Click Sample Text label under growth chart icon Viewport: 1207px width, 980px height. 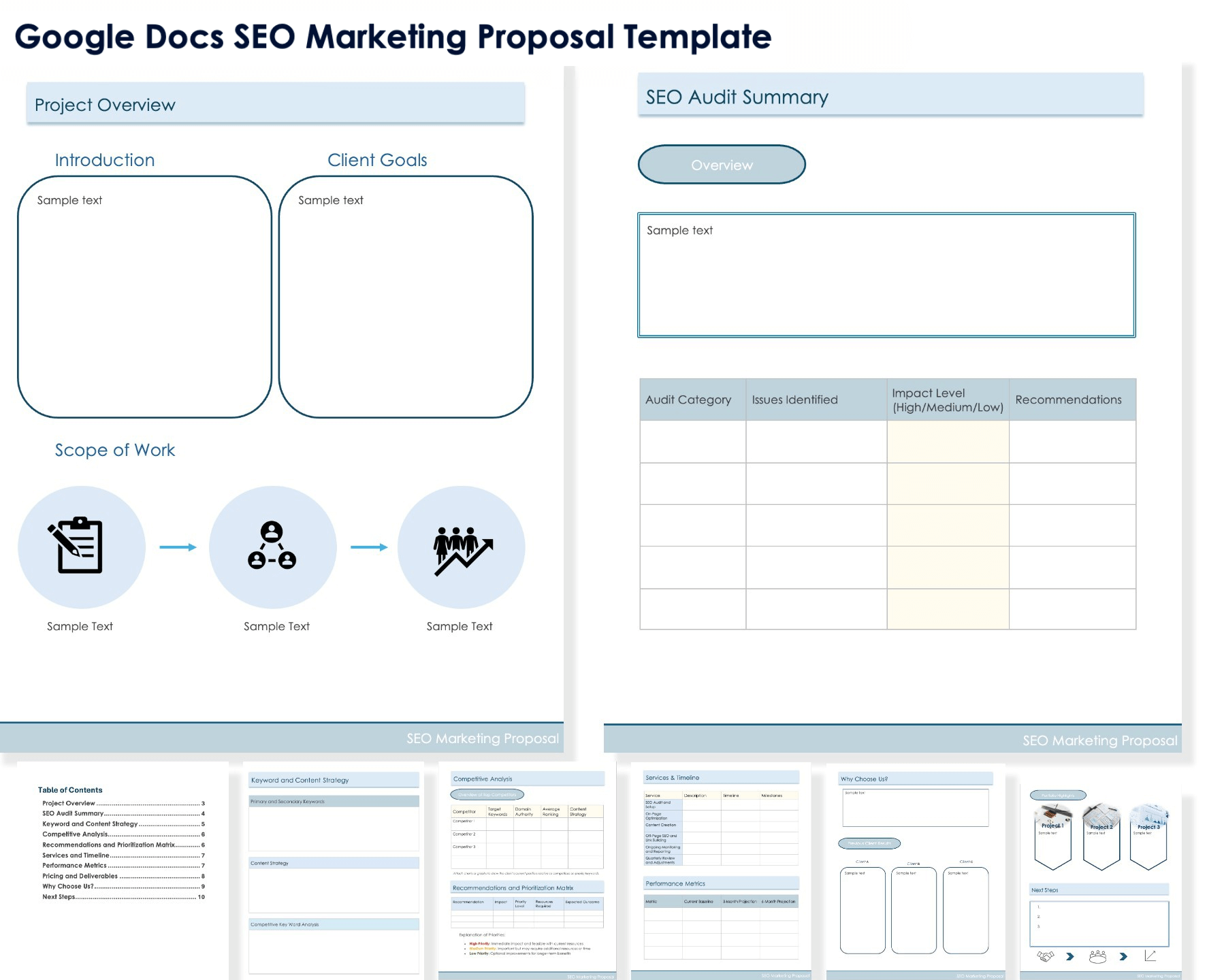(x=460, y=626)
